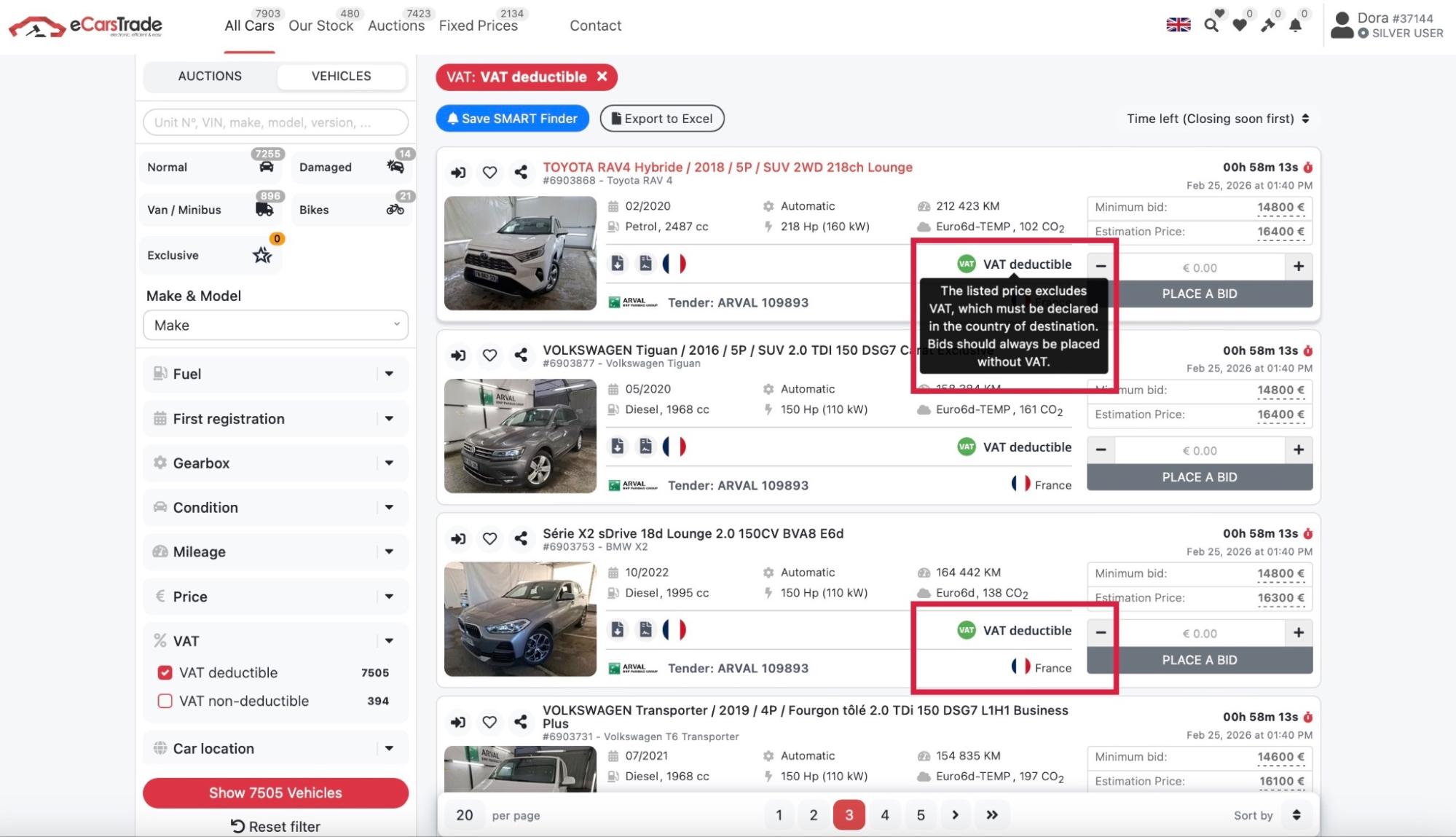Select the Damaged cars category icon

(x=395, y=167)
